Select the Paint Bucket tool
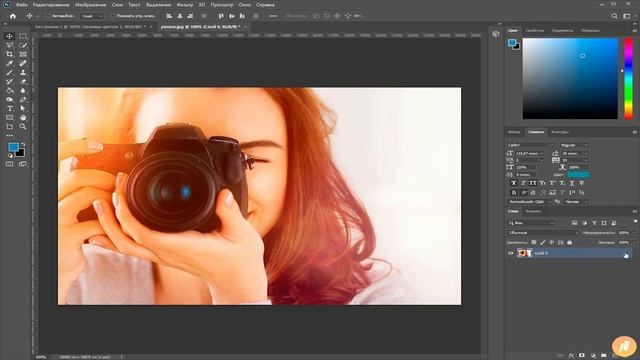 pyautogui.click(x=9, y=90)
